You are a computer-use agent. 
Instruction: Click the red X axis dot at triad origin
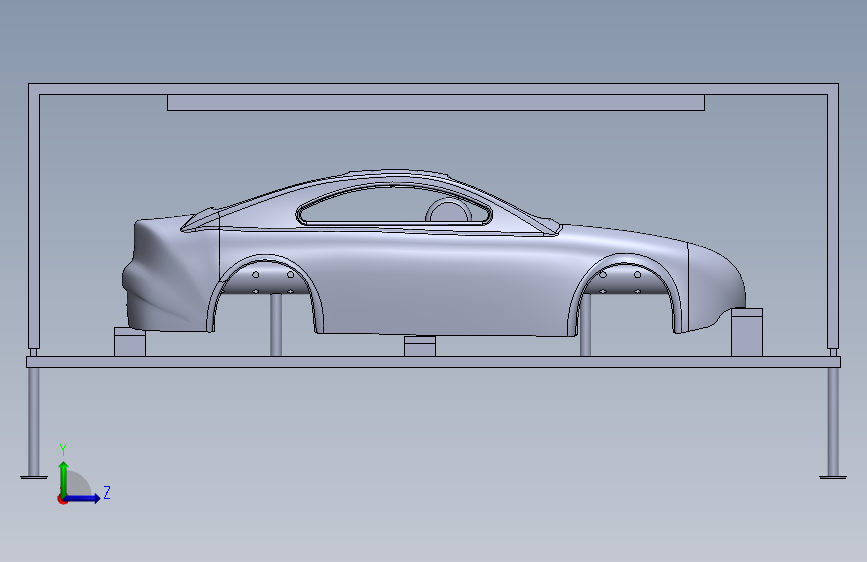[x=62, y=499]
